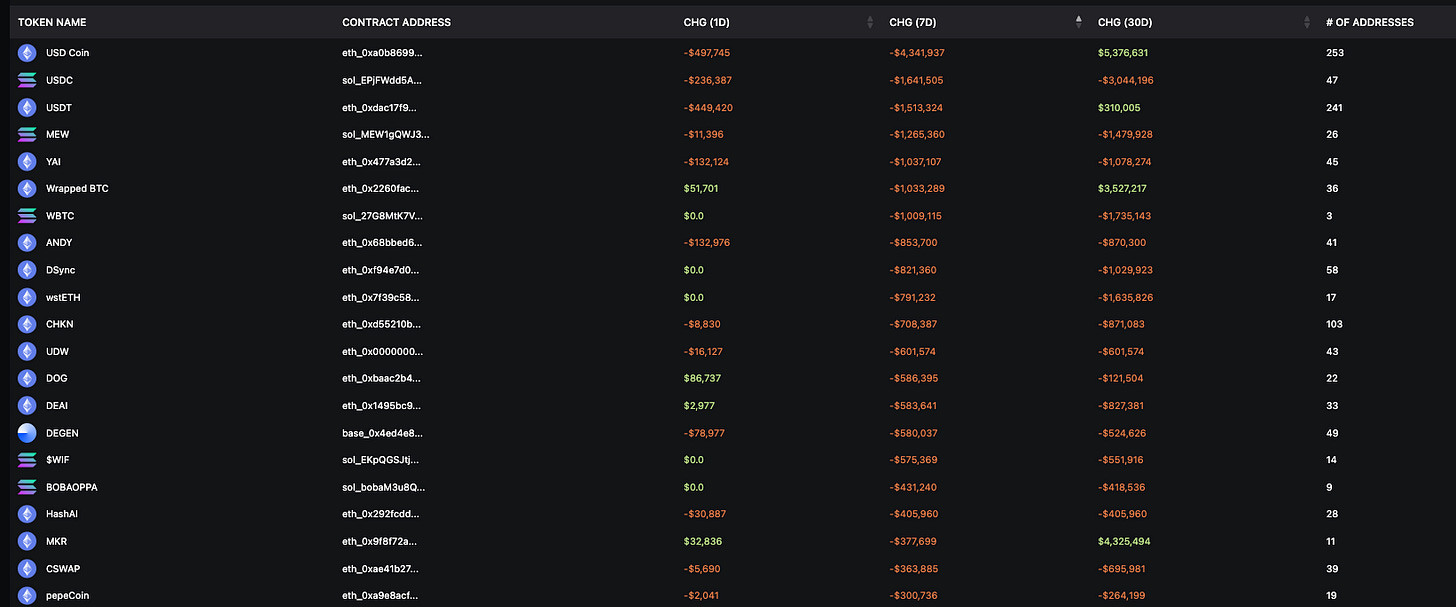The height and width of the screenshot is (607, 1456).
Task: Click the 1D change value $51,701
Action: (701, 188)
